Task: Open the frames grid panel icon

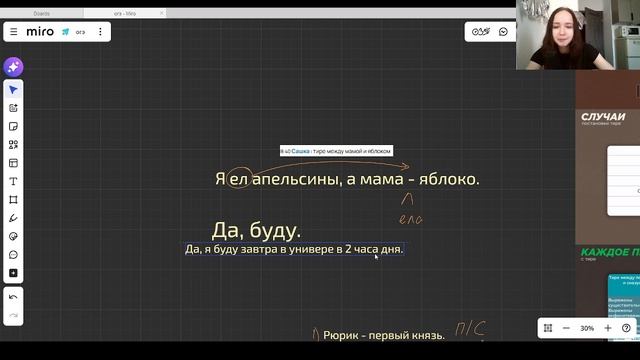Action: point(548,328)
